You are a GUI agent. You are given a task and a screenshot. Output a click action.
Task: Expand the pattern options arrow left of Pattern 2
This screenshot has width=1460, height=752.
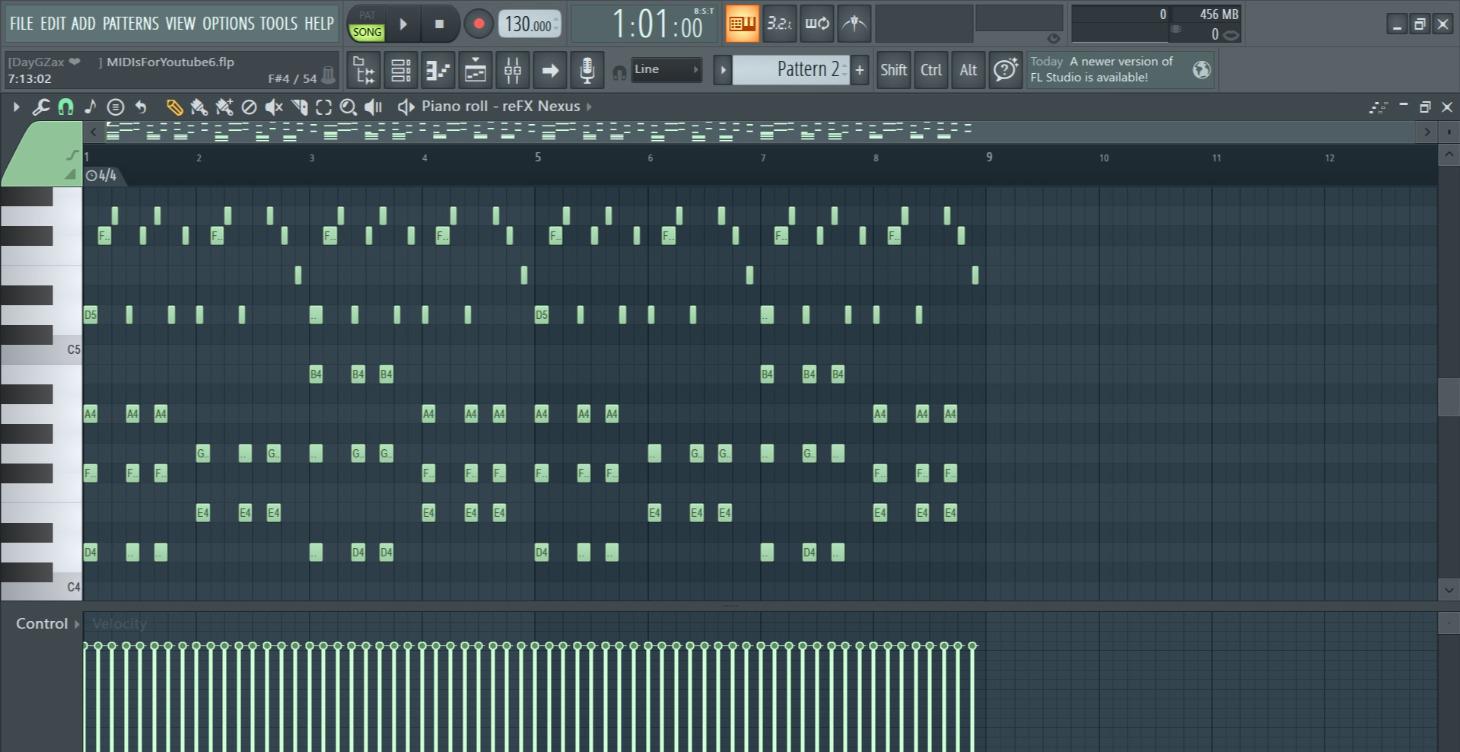[723, 70]
